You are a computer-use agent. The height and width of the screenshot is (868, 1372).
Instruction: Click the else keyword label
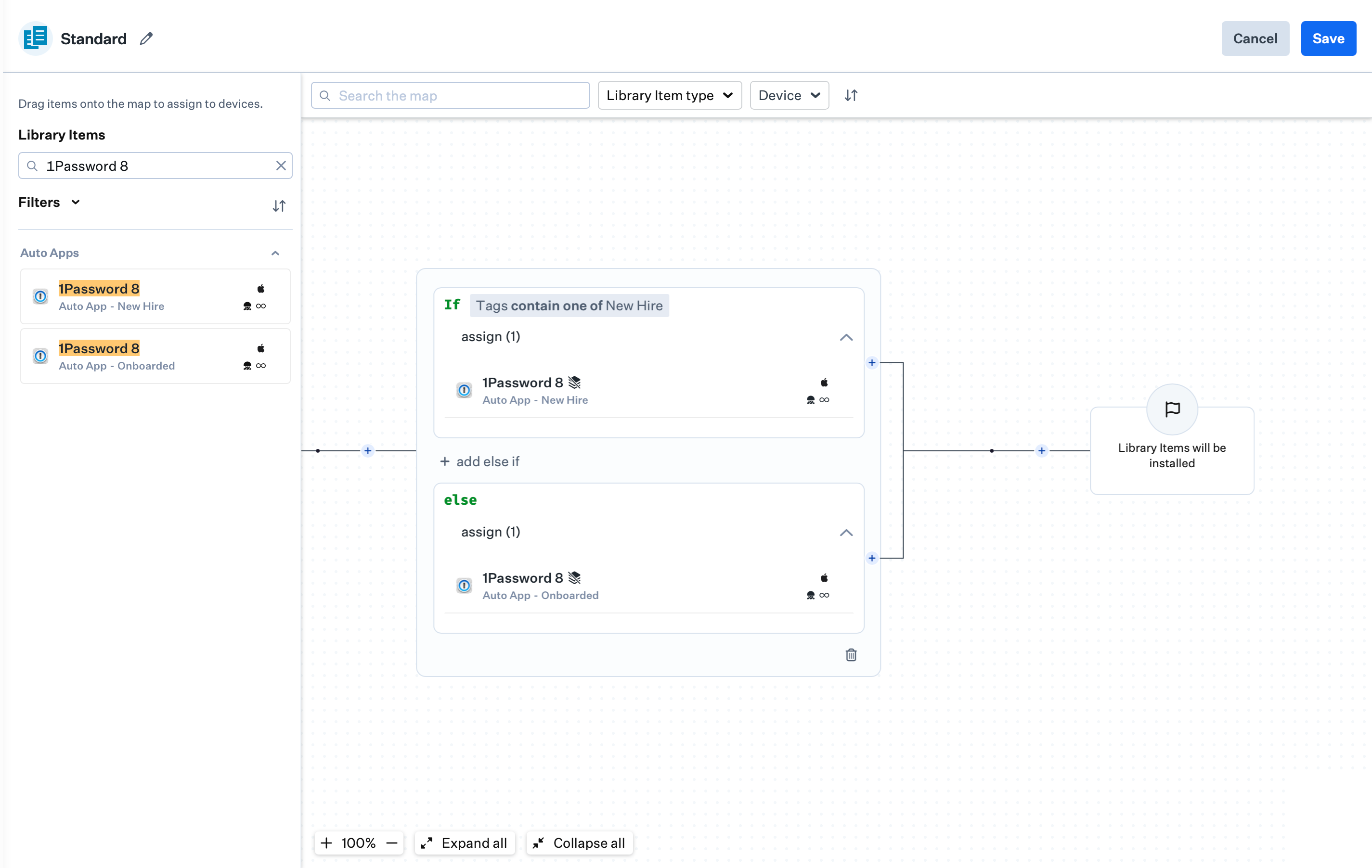click(x=460, y=499)
